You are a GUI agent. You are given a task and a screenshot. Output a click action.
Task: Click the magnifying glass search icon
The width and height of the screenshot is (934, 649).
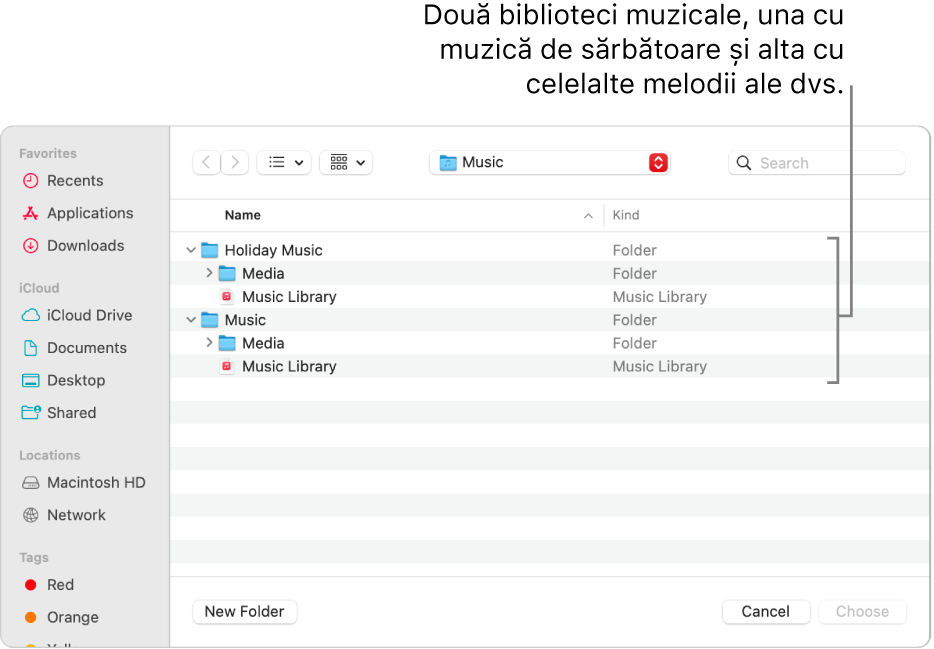(x=743, y=163)
